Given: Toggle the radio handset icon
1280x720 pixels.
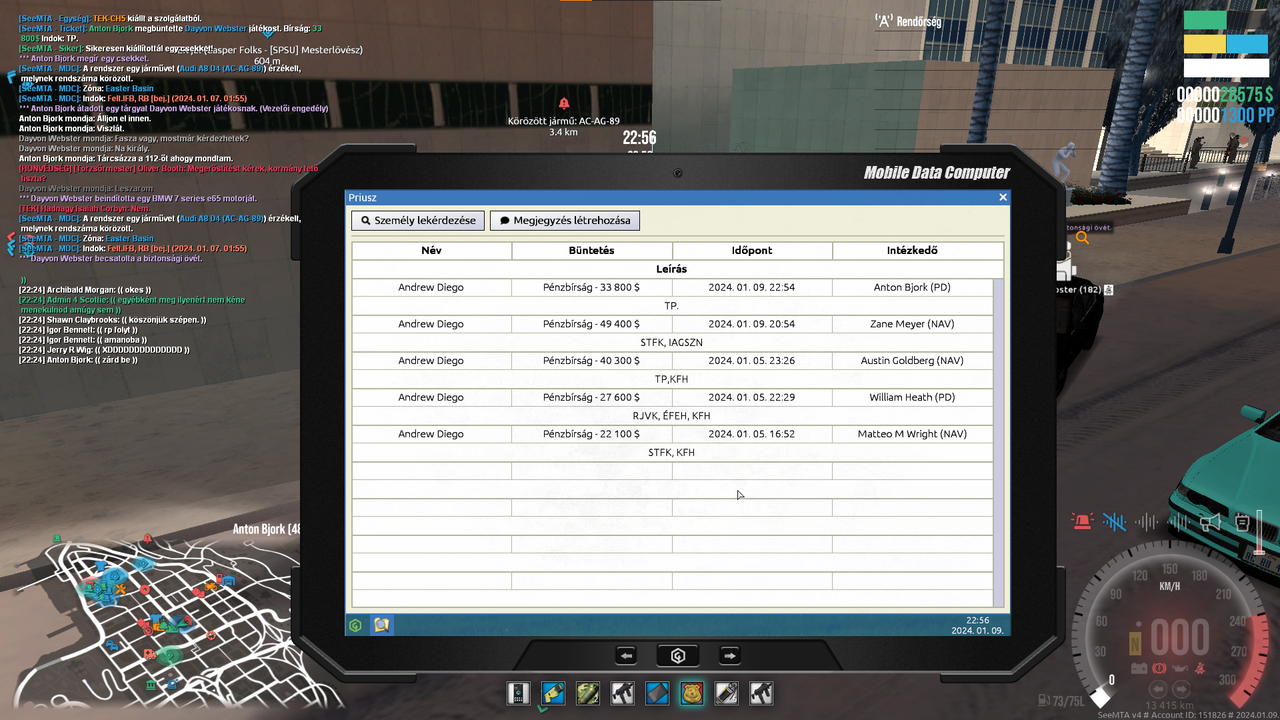Looking at the screenshot, I should pos(1242,522).
